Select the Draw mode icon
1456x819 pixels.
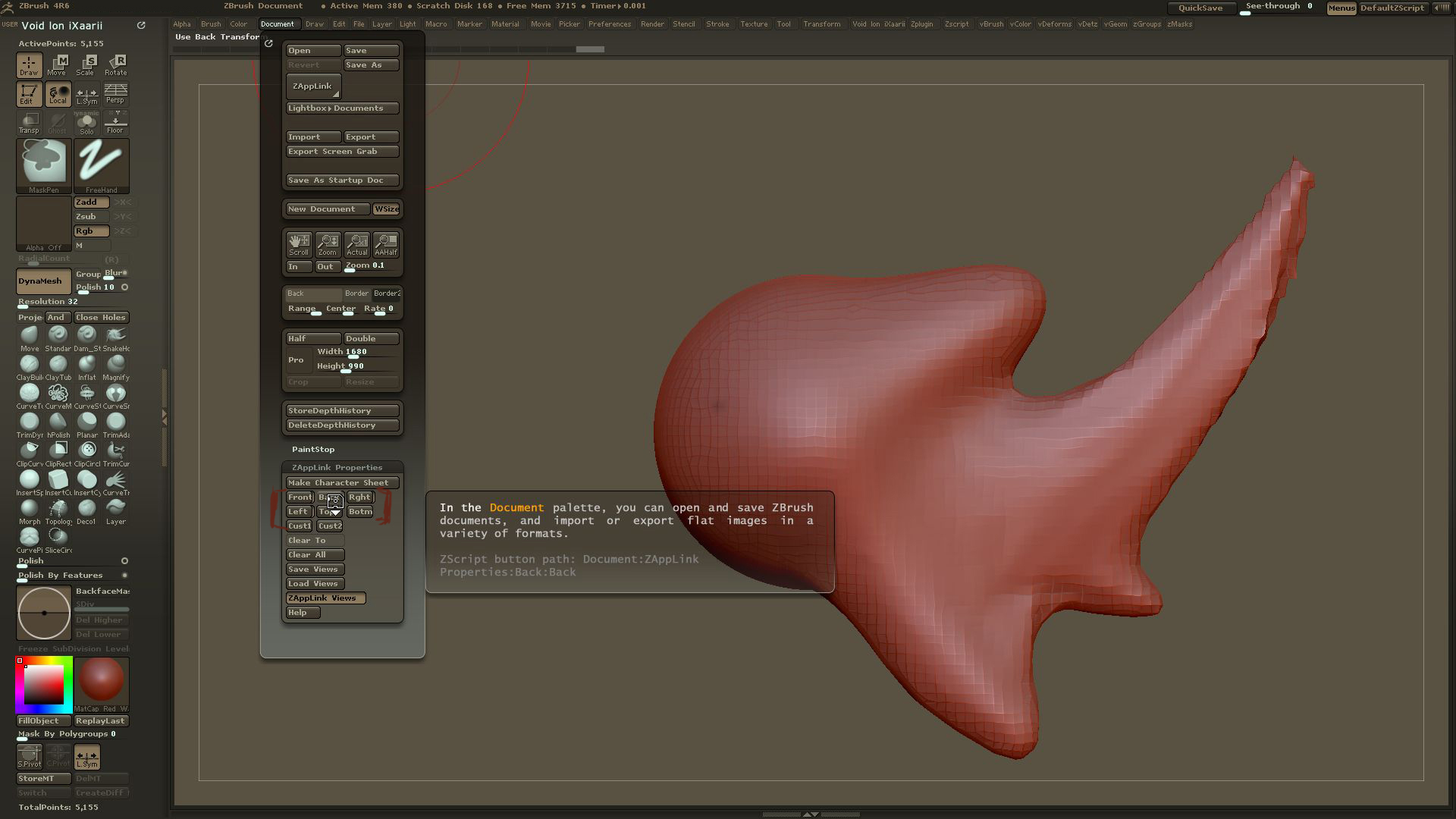coord(29,65)
